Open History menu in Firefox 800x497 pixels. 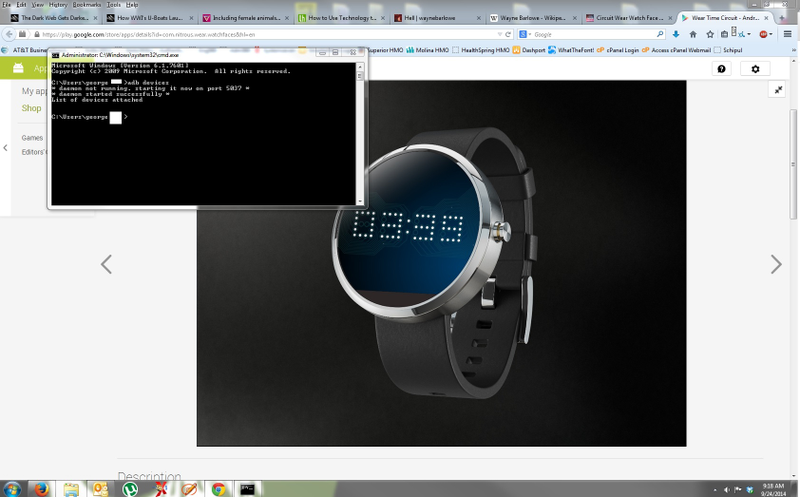pyautogui.click(x=58, y=5)
